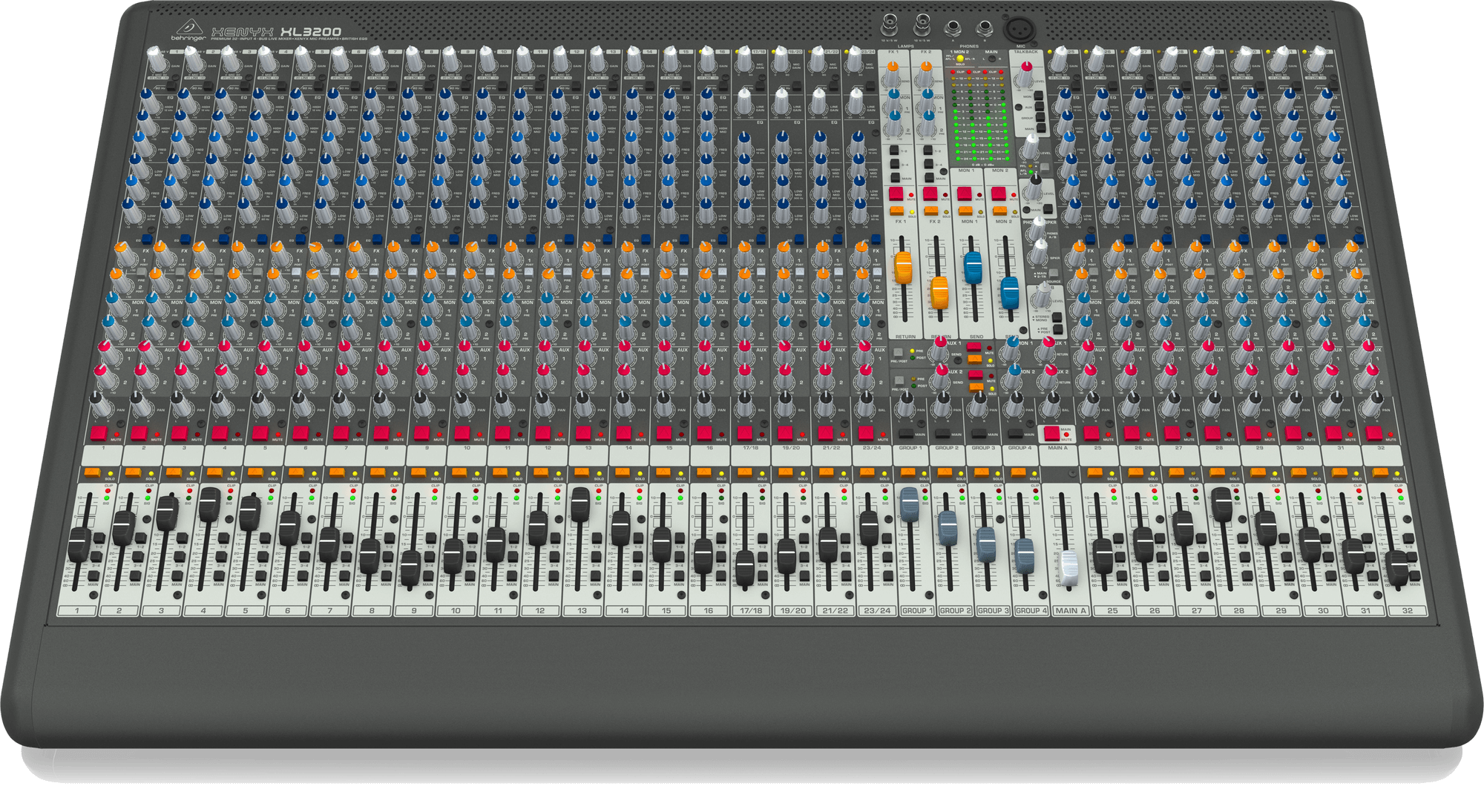Image resolution: width=1484 pixels, height=812 pixels.
Task: Click the channel 1 gain knob
Action: 155,56
